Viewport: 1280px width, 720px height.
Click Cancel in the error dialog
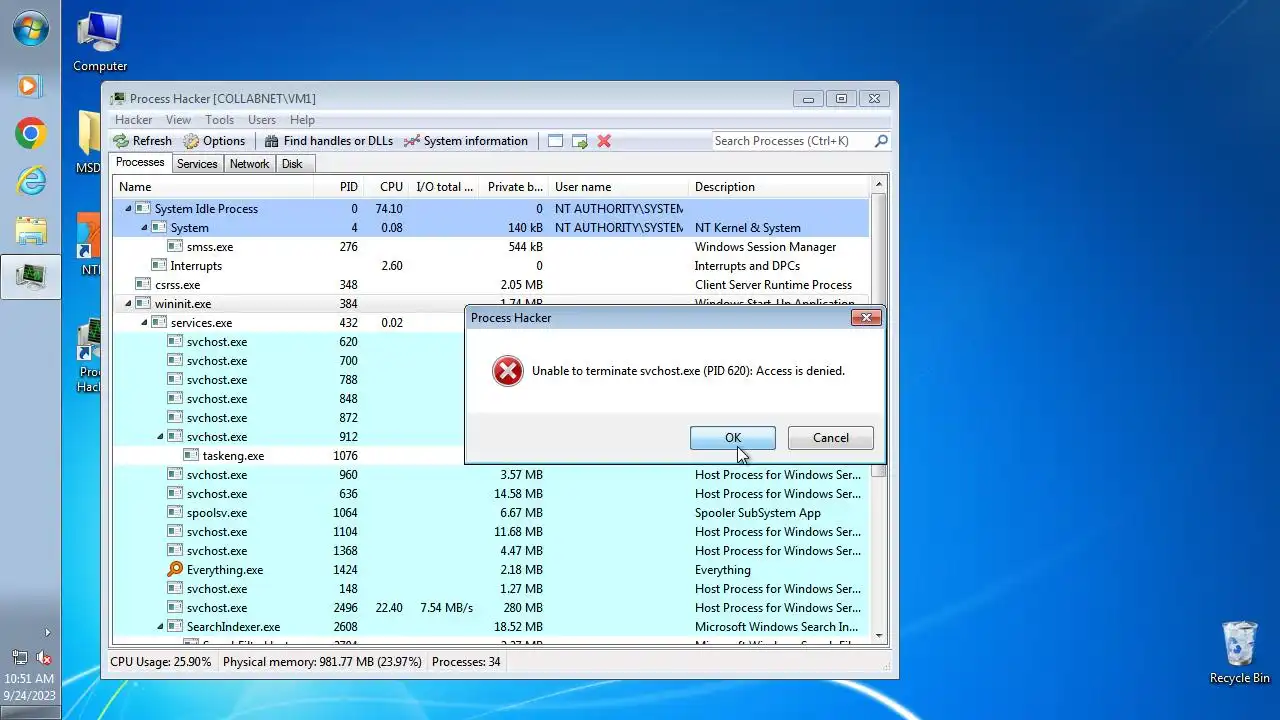tap(830, 438)
